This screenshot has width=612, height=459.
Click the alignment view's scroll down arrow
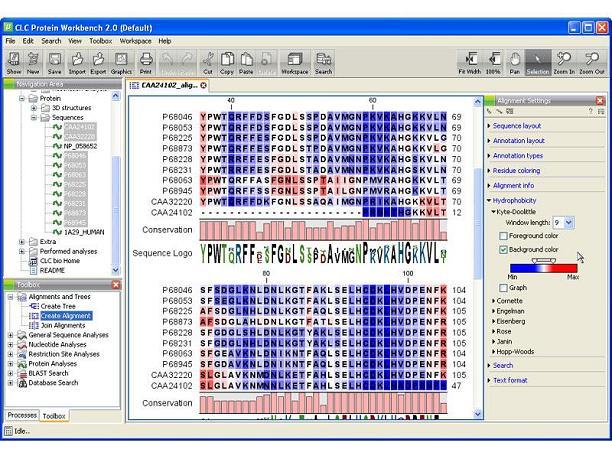click(478, 414)
